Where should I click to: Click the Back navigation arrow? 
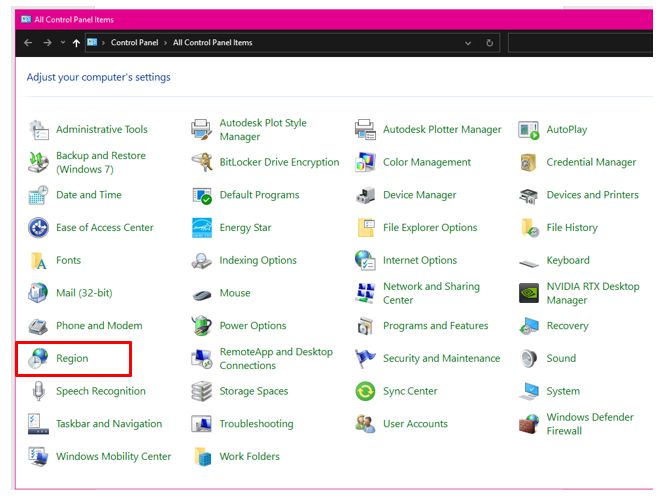pos(28,43)
